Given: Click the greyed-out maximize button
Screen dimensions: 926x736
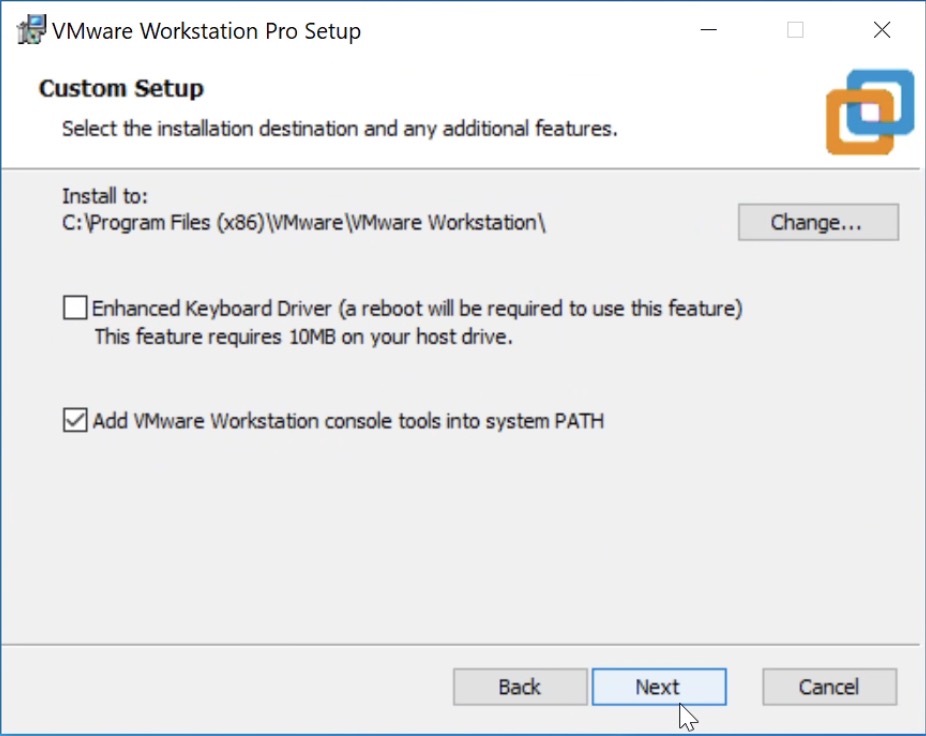Looking at the screenshot, I should pos(795,30).
